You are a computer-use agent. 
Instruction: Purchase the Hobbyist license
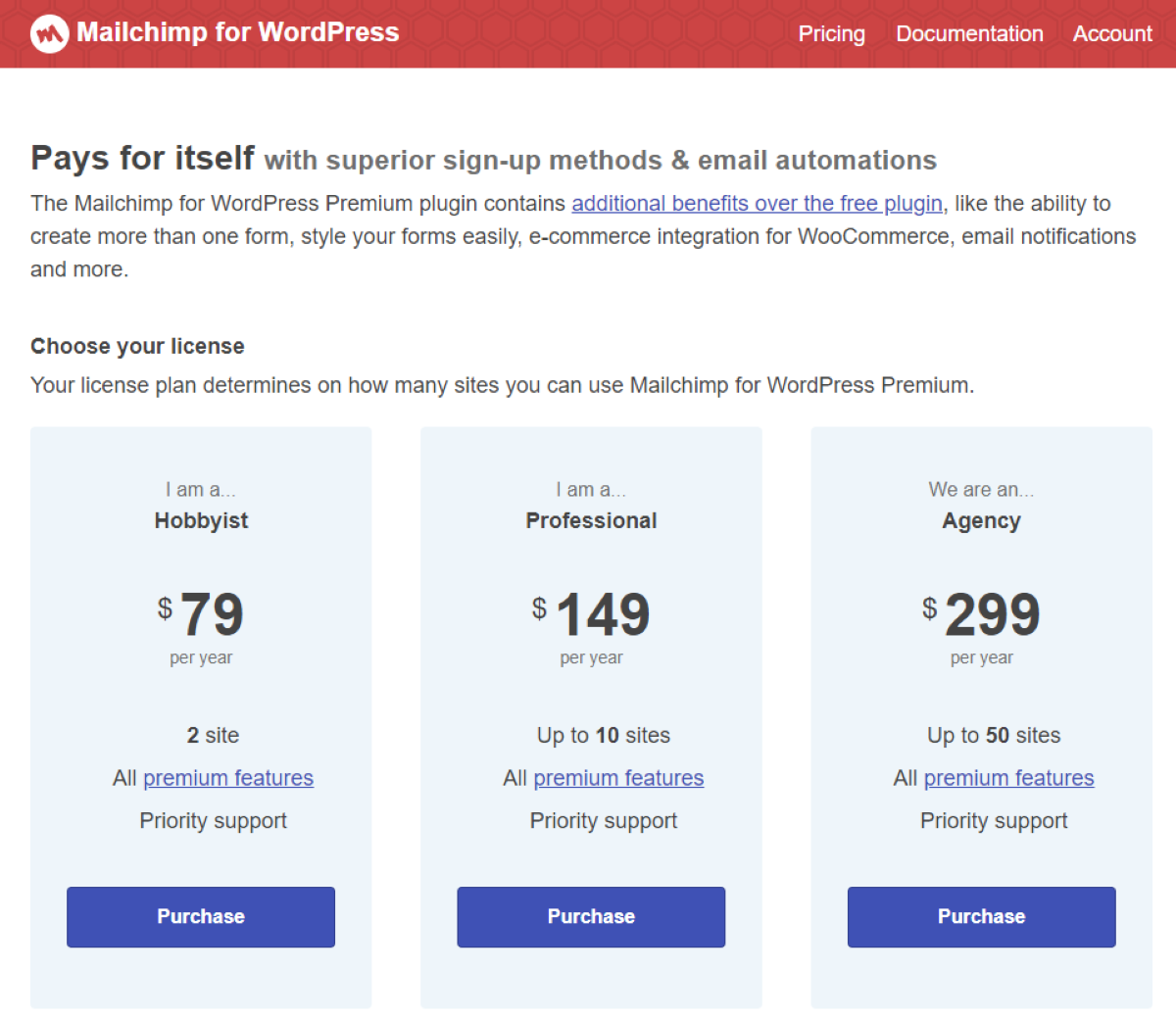click(201, 917)
